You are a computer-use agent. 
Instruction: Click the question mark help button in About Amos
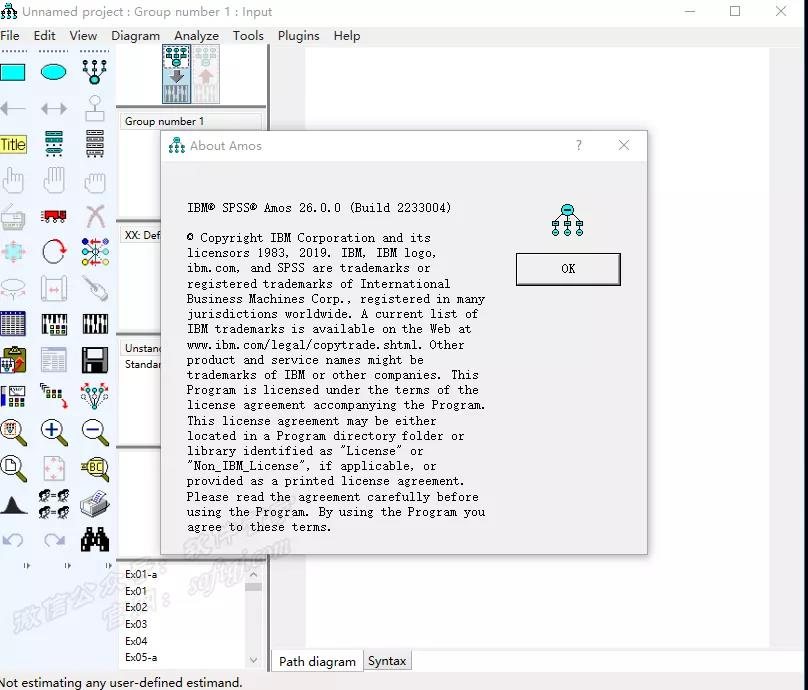pyautogui.click(x=579, y=145)
